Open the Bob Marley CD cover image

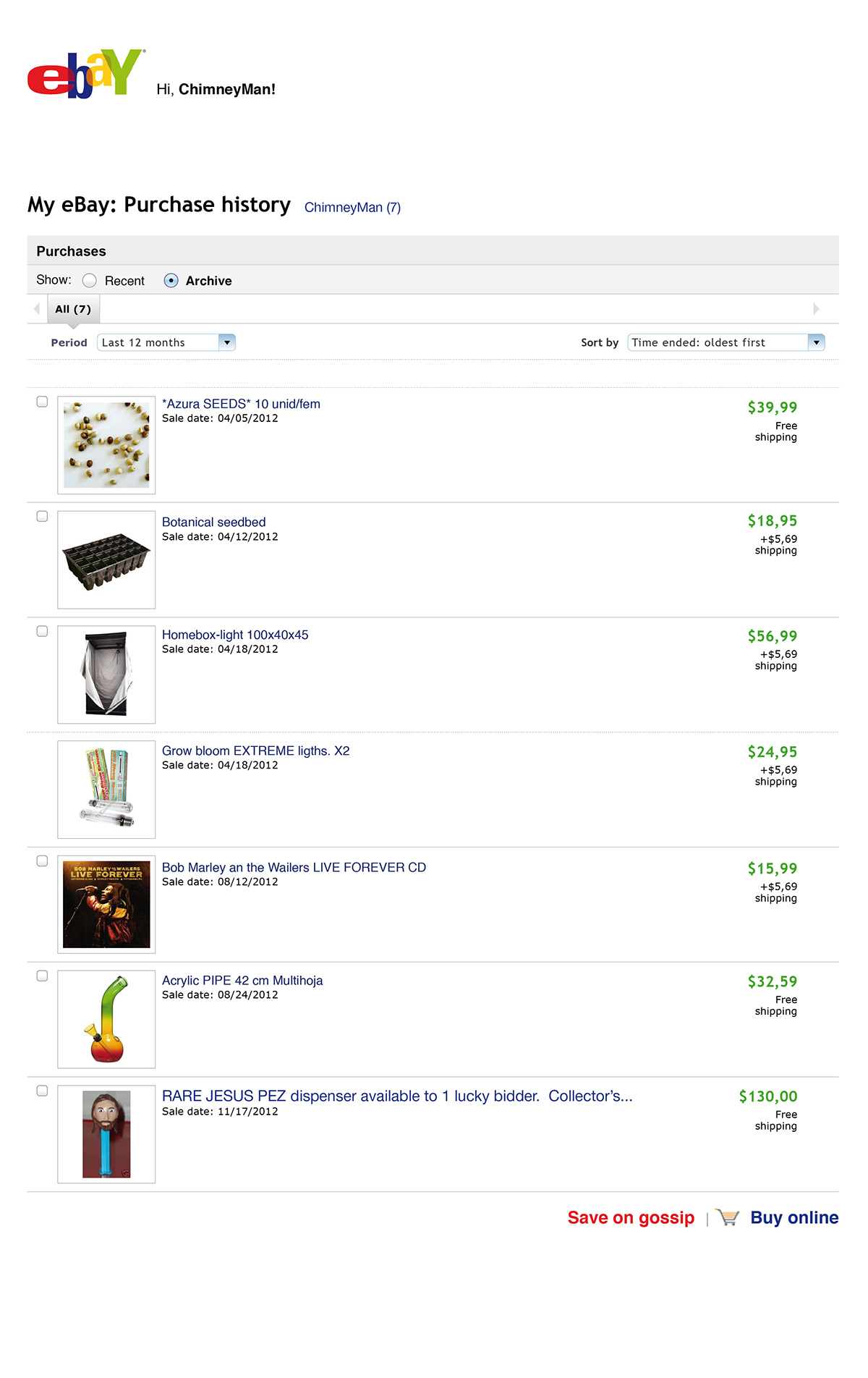(106, 905)
